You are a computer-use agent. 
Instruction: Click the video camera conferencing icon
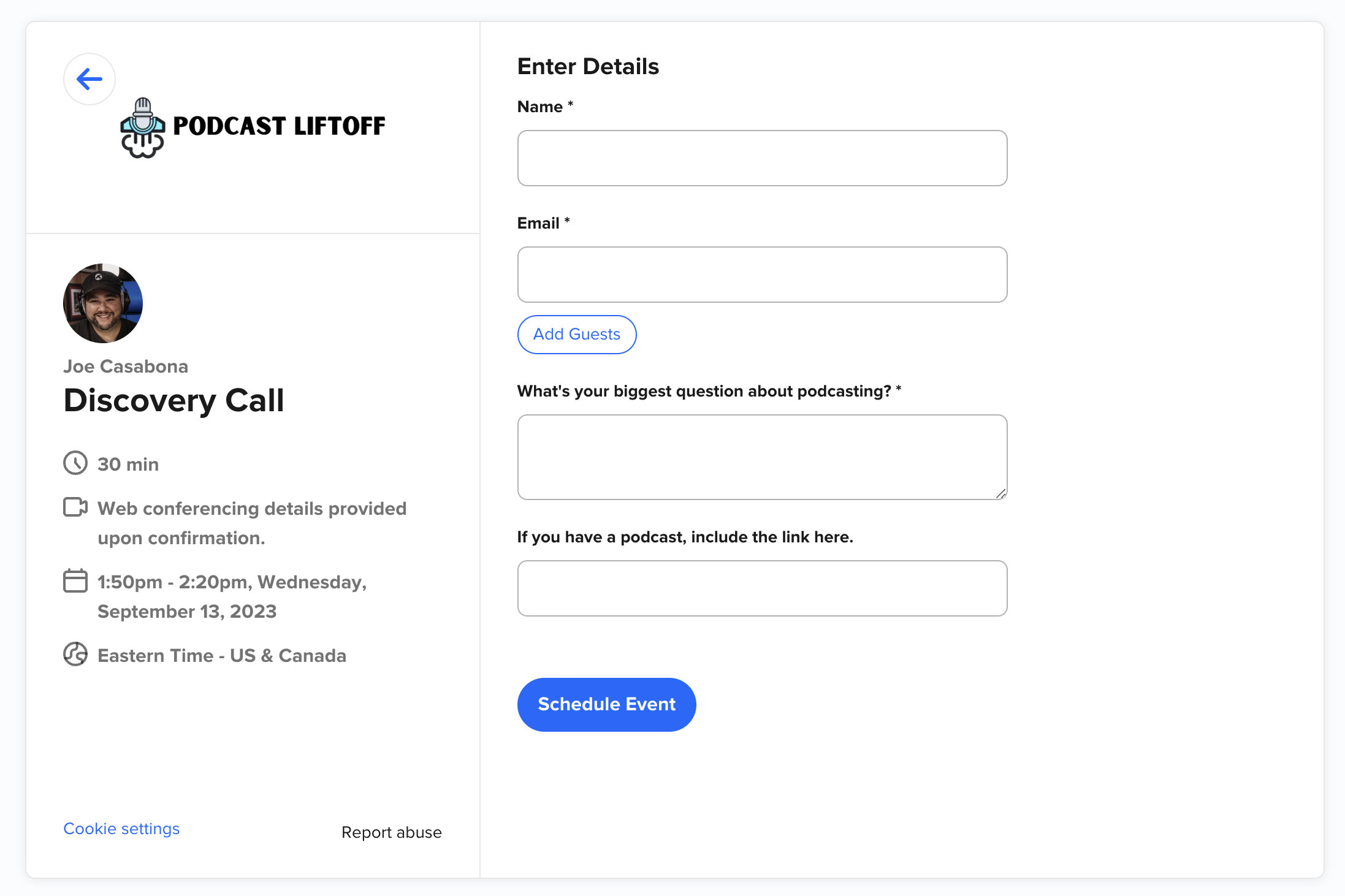click(75, 507)
